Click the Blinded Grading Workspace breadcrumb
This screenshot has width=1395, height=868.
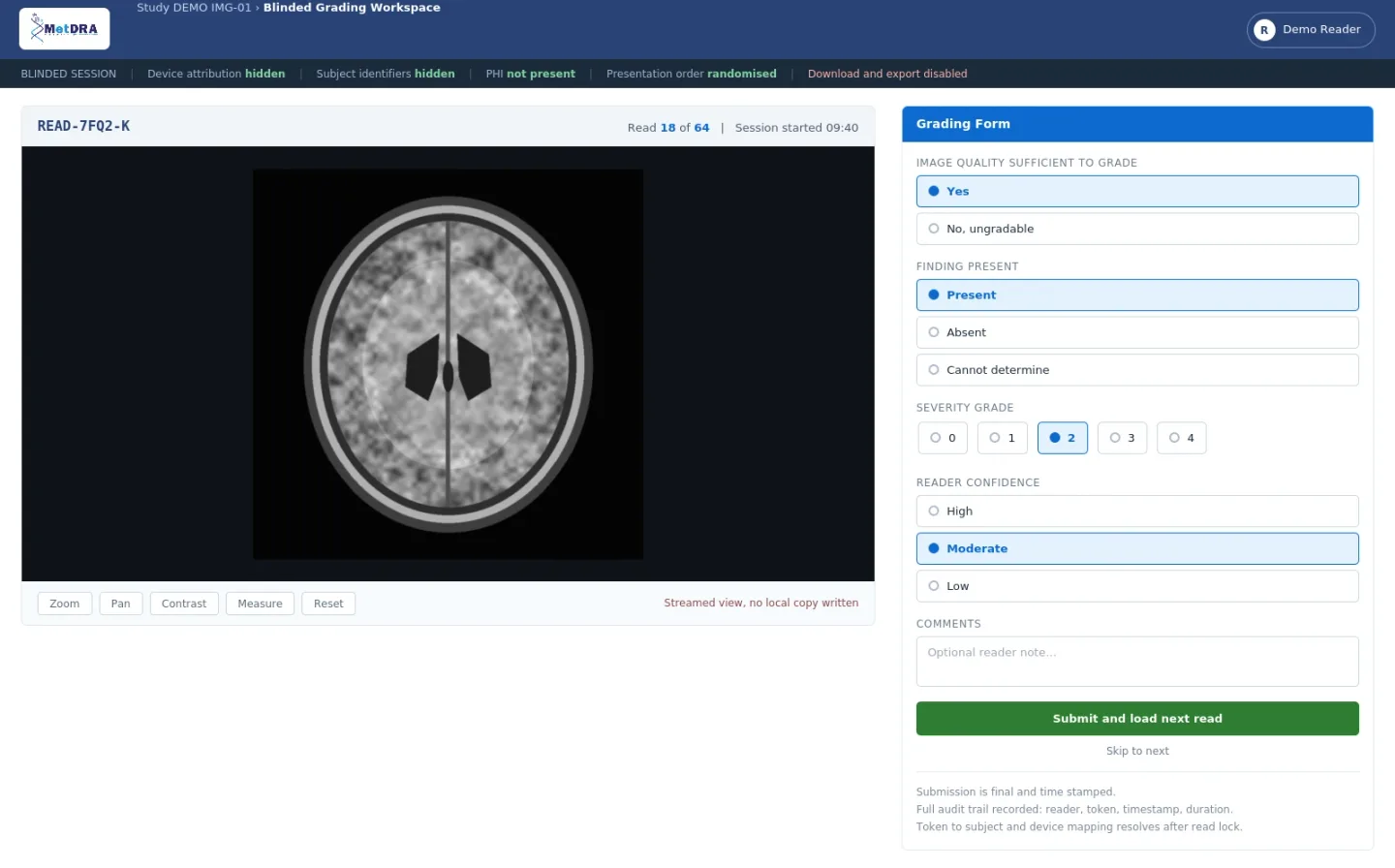pyautogui.click(x=352, y=8)
